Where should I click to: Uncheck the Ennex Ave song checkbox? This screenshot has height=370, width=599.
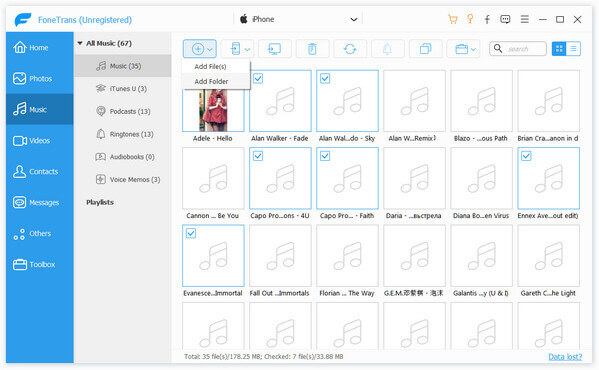coord(526,156)
